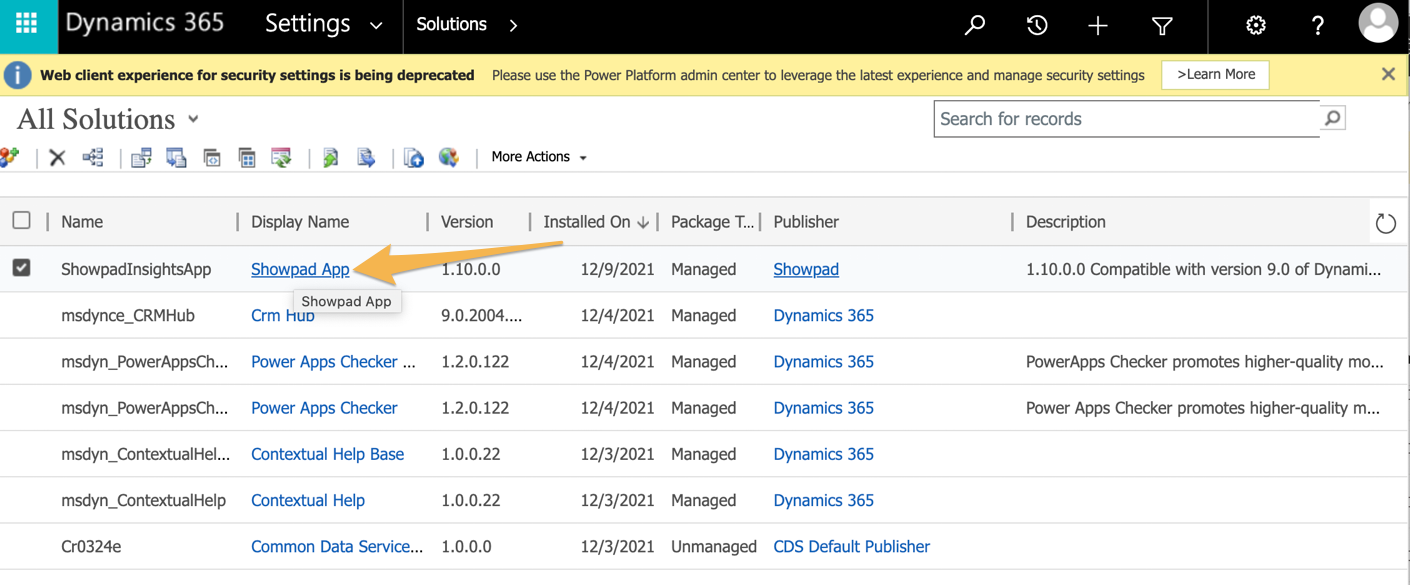Toggle the select all header checkbox
The height and width of the screenshot is (585, 1410).
coord(21,220)
